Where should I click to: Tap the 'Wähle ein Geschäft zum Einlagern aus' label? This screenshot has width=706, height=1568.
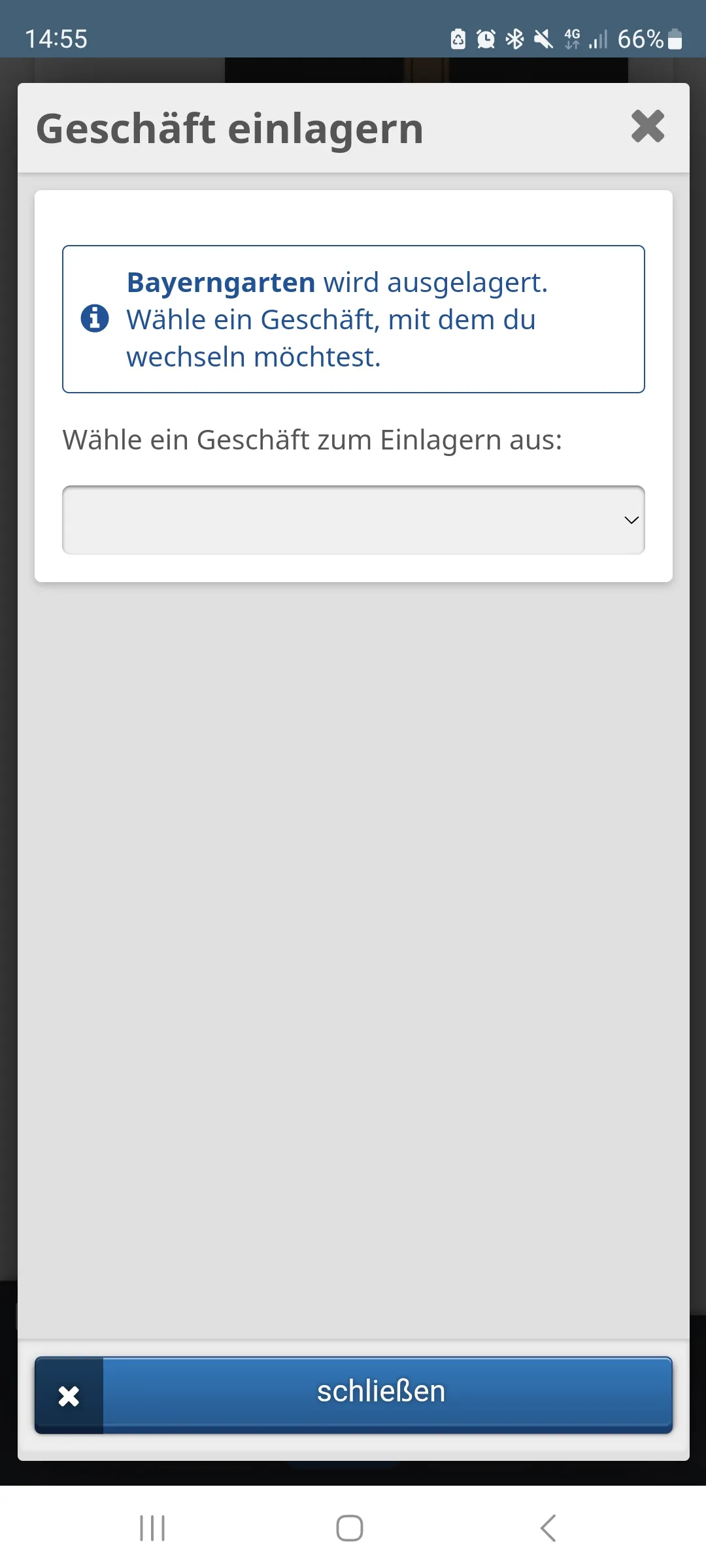pos(312,440)
